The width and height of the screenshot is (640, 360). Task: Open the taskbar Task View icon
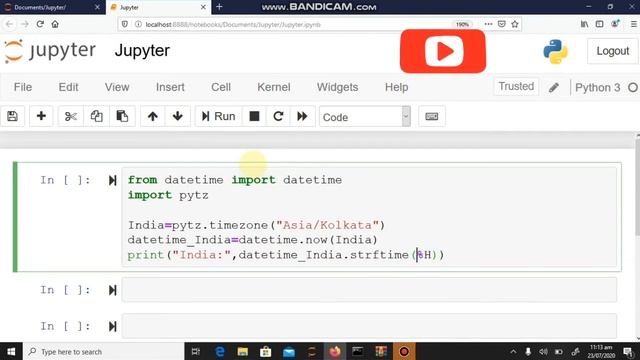click(x=196, y=351)
